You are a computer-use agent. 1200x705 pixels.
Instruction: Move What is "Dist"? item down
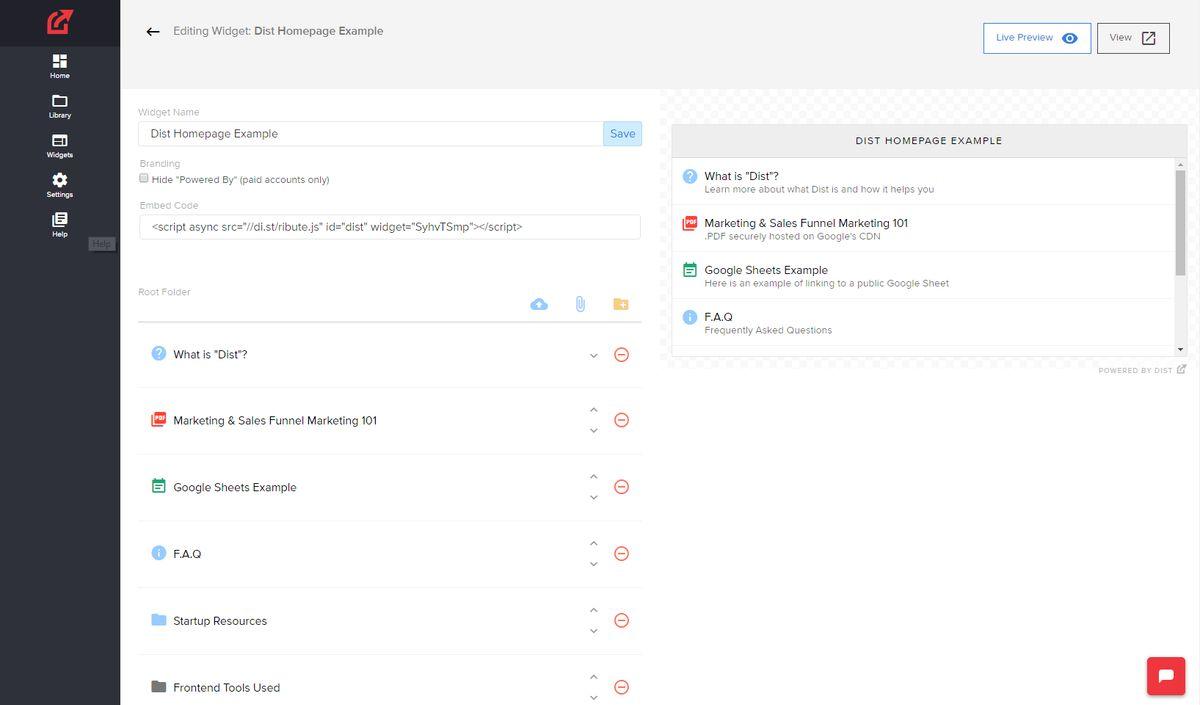coord(594,356)
